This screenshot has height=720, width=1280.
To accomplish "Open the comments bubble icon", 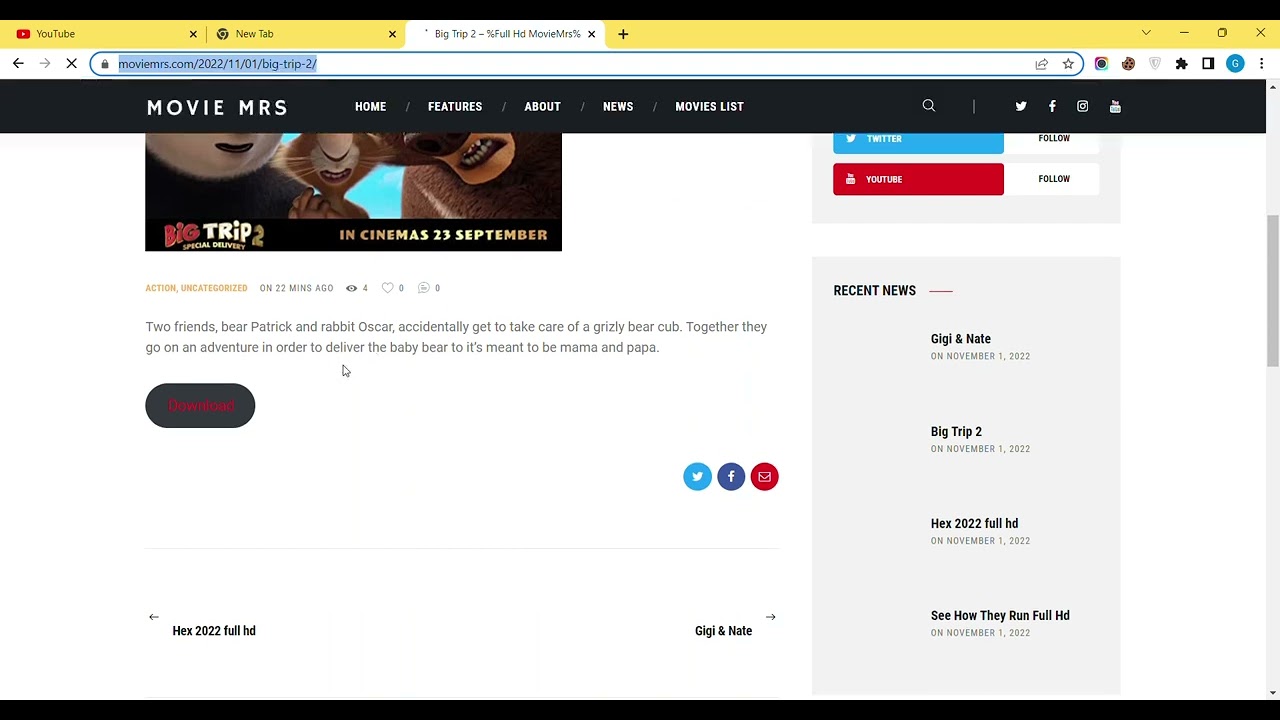I will (423, 288).
